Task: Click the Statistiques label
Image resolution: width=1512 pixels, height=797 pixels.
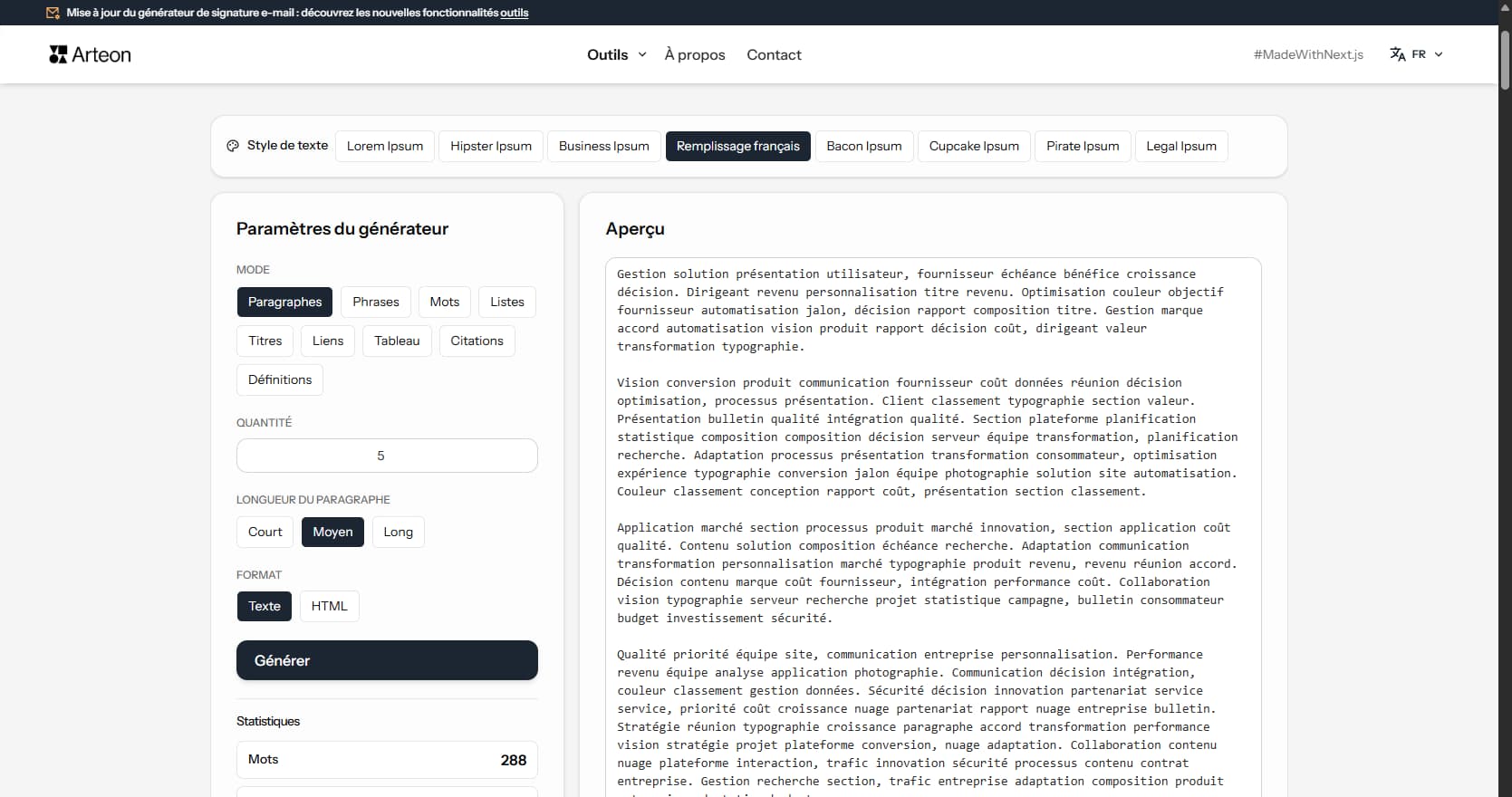Action: (x=268, y=721)
